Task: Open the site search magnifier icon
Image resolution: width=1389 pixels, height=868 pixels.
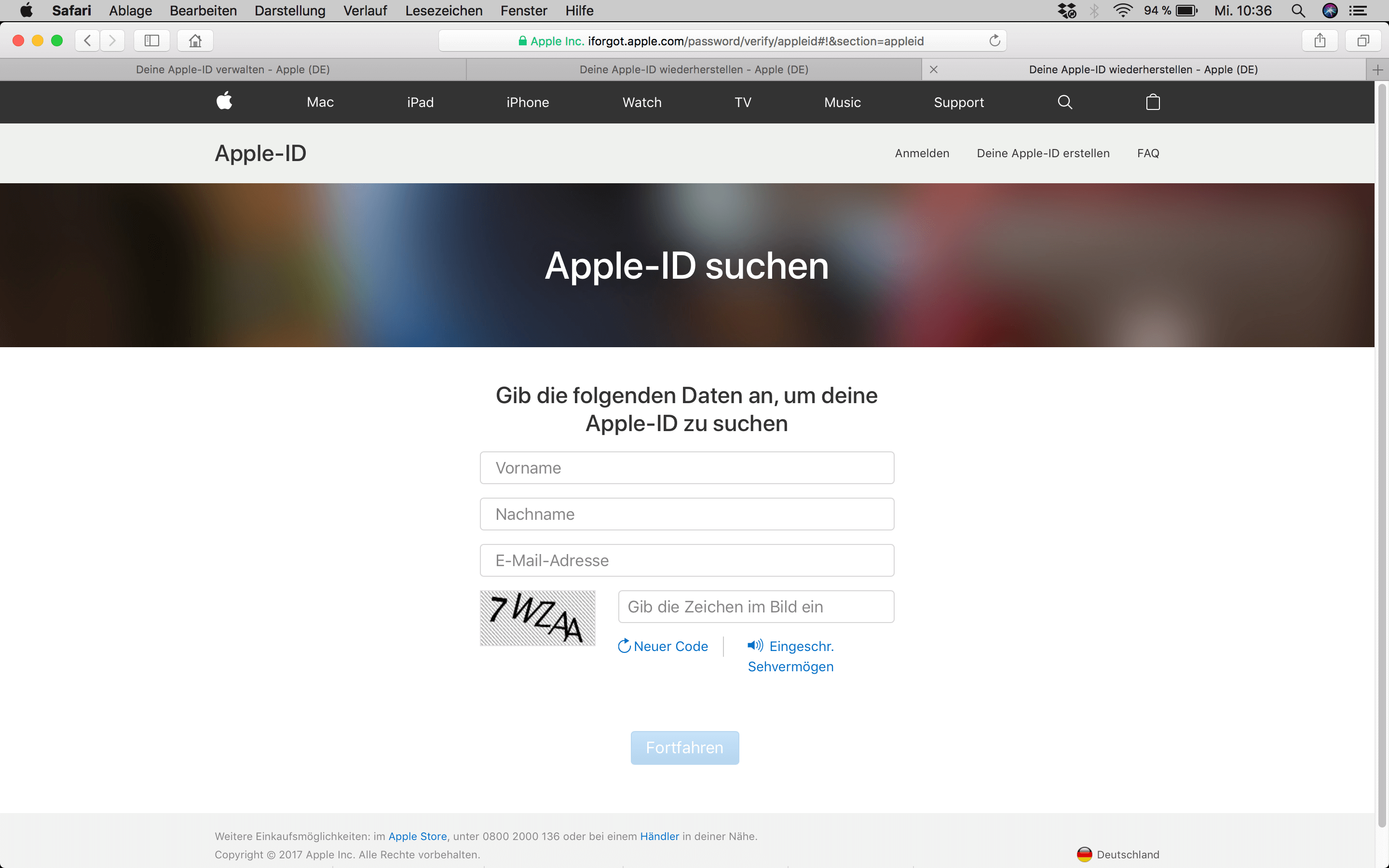Action: pyautogui.click(x=1065, y=102)
